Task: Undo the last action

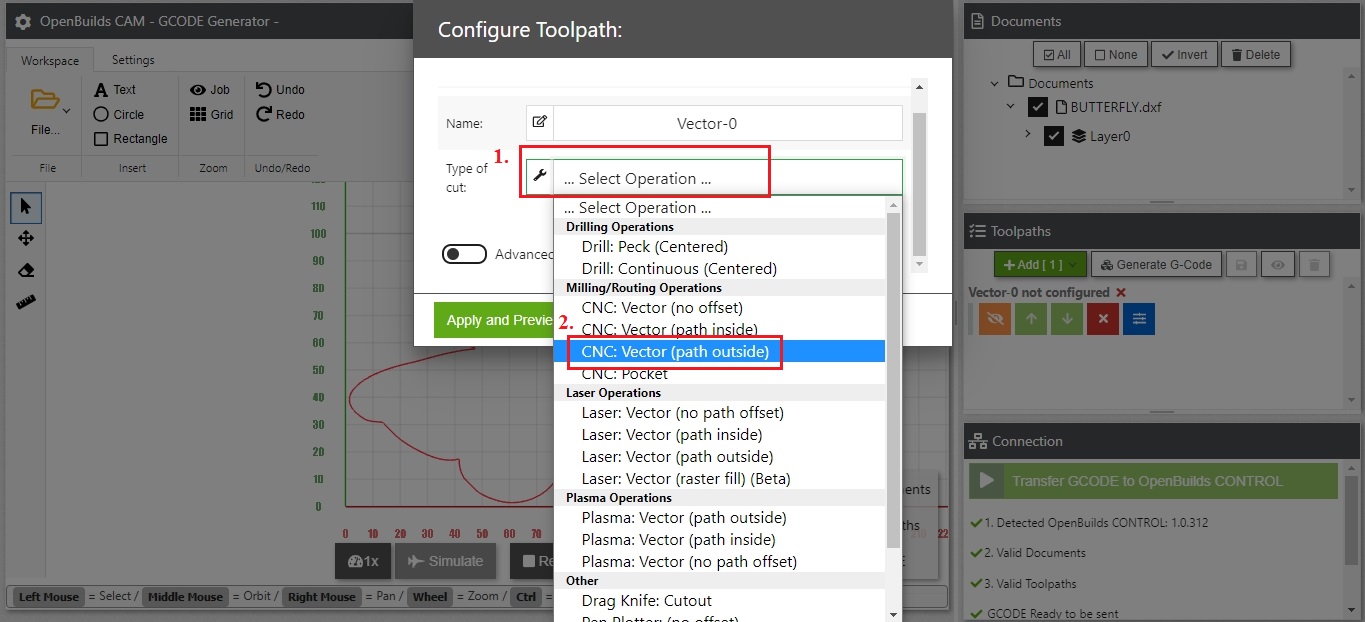Action: pos(280,89)
